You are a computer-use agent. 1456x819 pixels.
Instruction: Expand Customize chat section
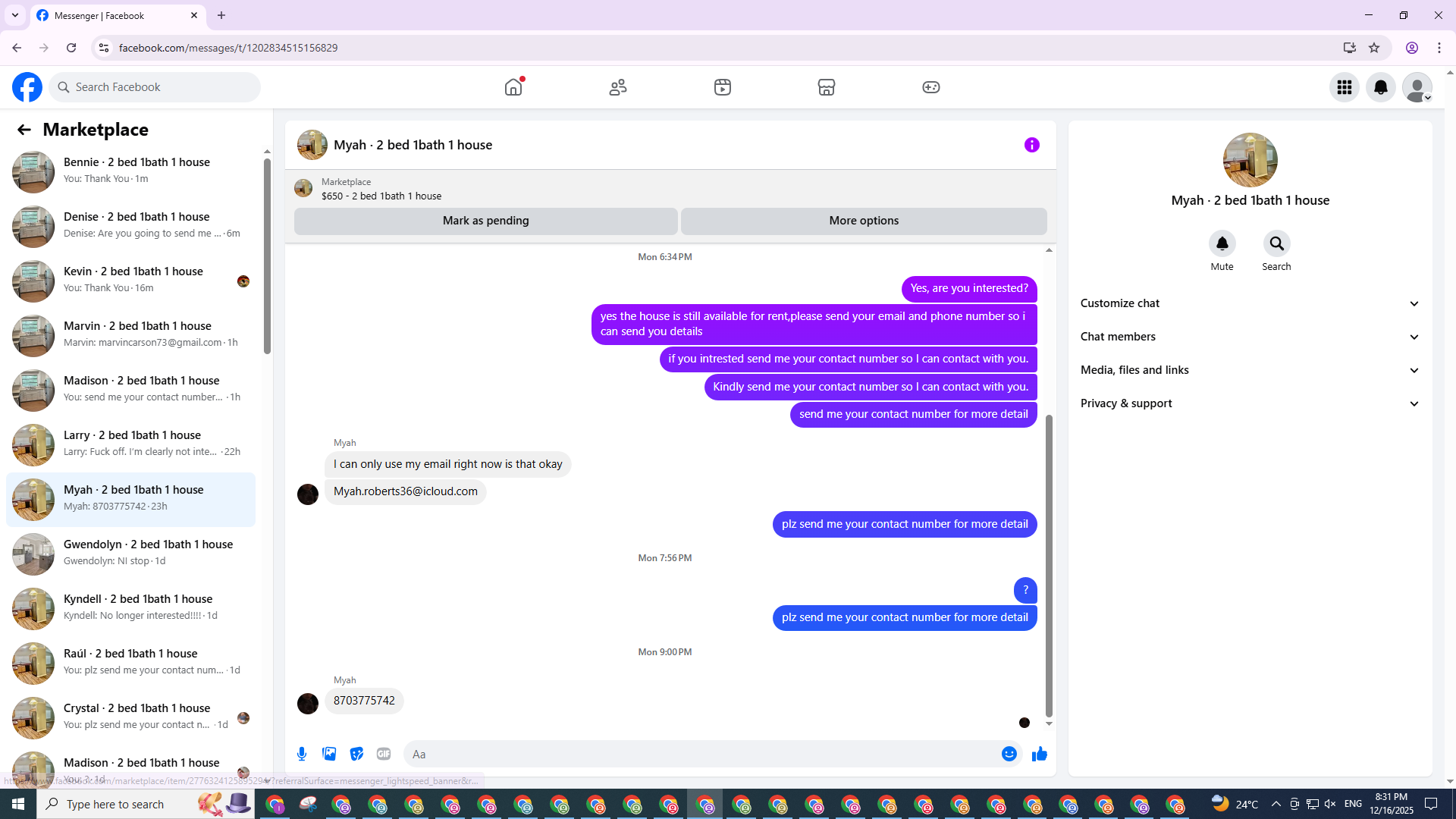click(1250, 303)
